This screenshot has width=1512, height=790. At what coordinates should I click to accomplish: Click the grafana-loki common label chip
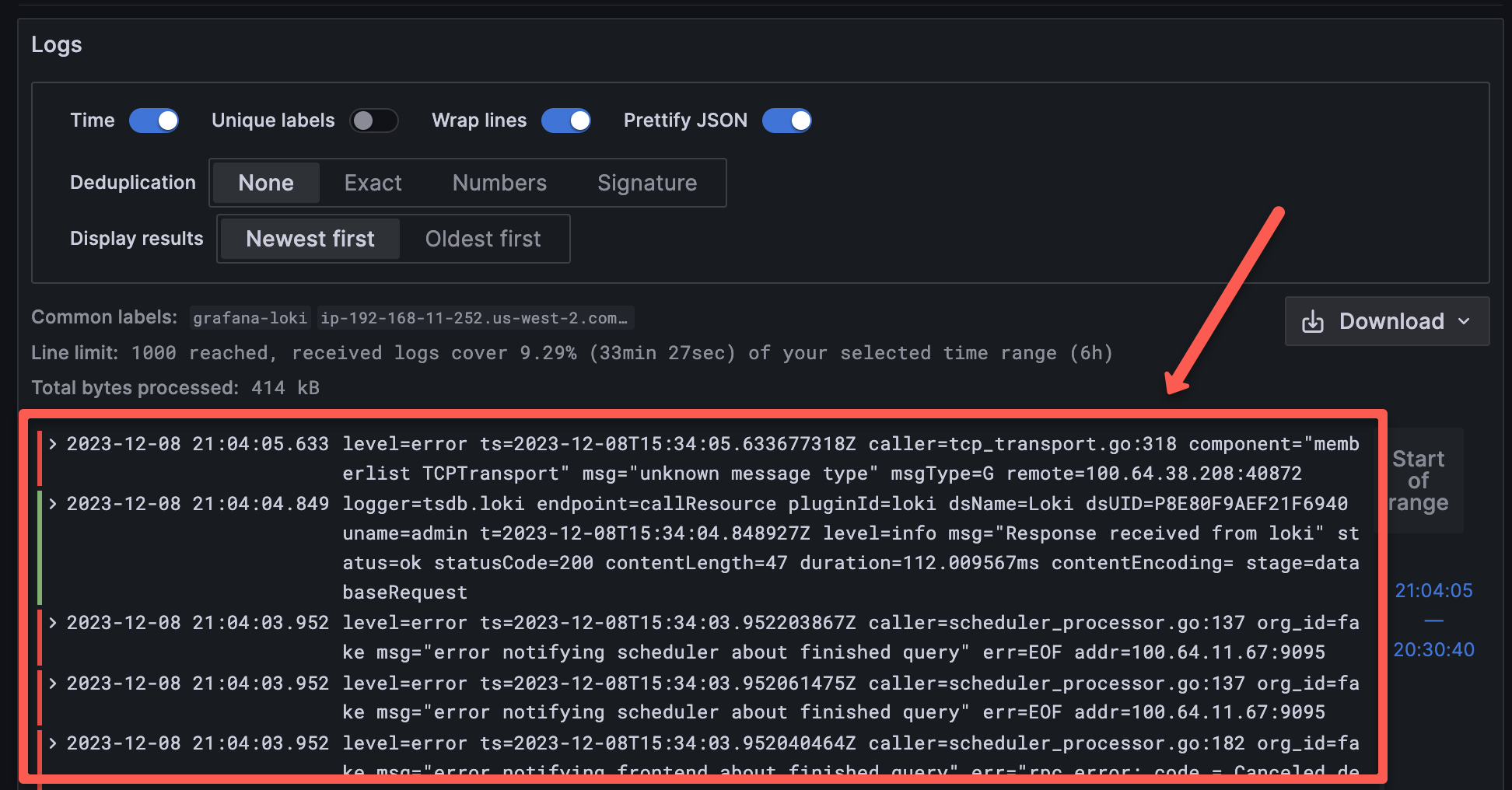tap(250, 317)
